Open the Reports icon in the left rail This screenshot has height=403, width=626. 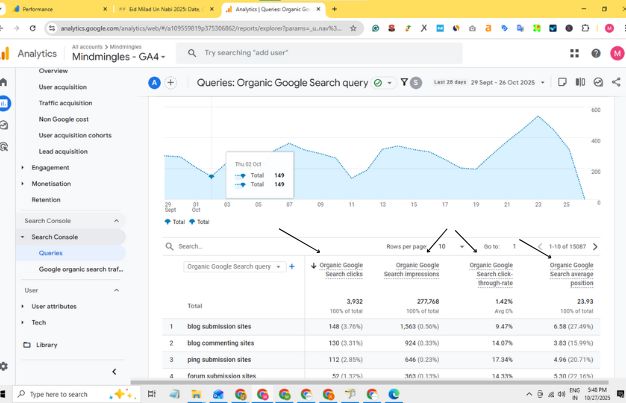4,103
